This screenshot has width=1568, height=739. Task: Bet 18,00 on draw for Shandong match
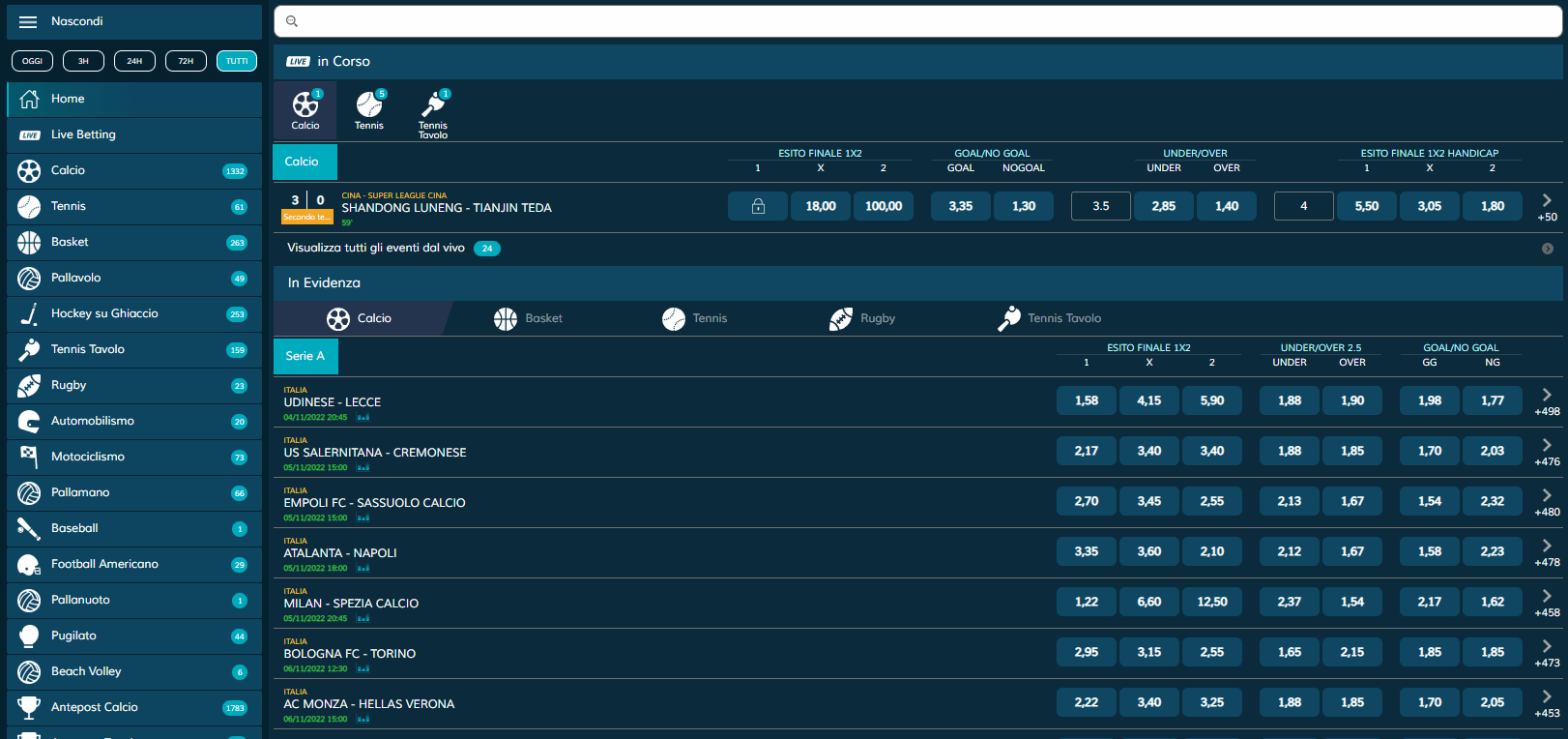click(x=821, y=206)
